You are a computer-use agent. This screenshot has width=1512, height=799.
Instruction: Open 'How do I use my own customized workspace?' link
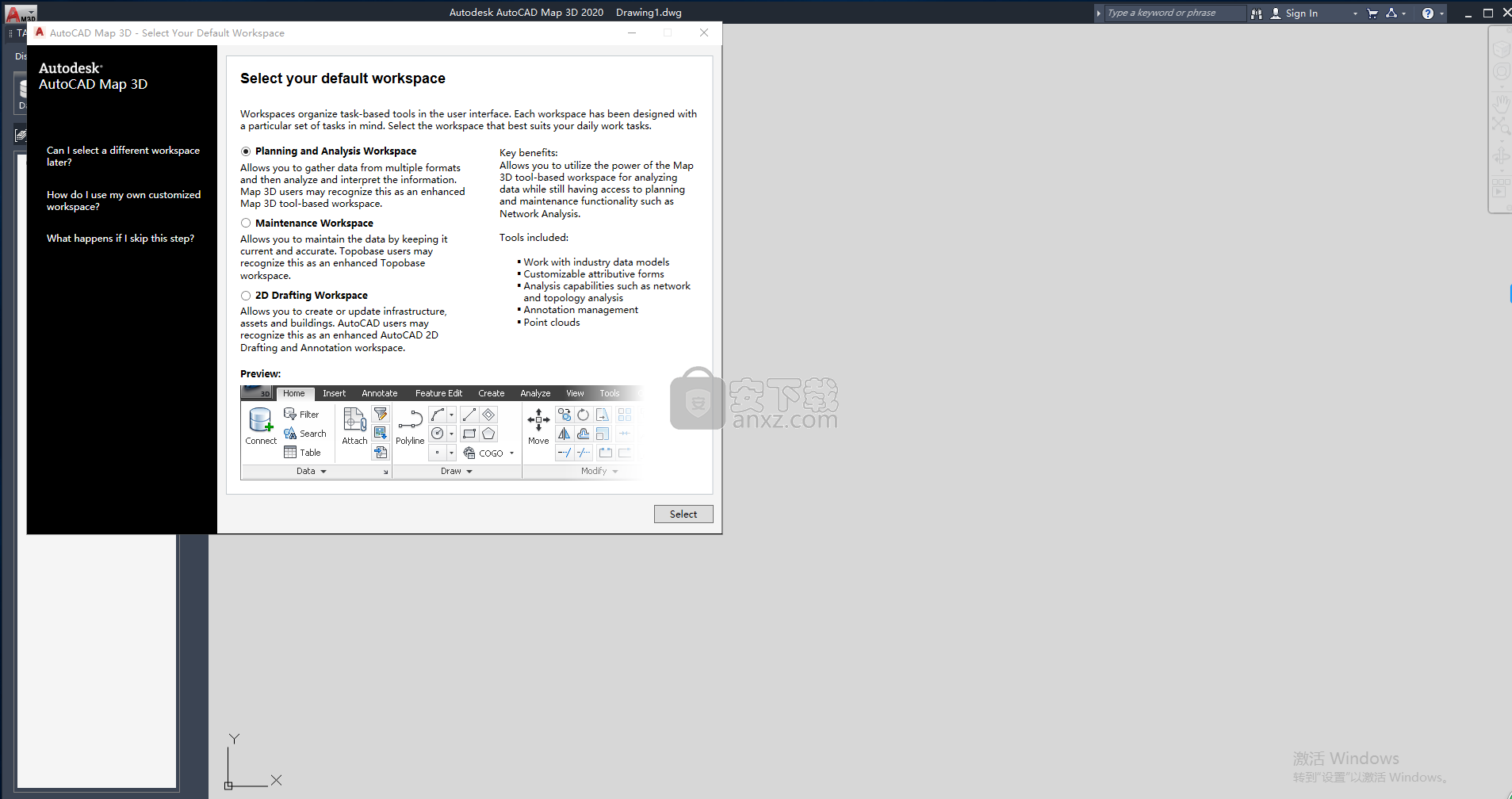coord(124,201)
